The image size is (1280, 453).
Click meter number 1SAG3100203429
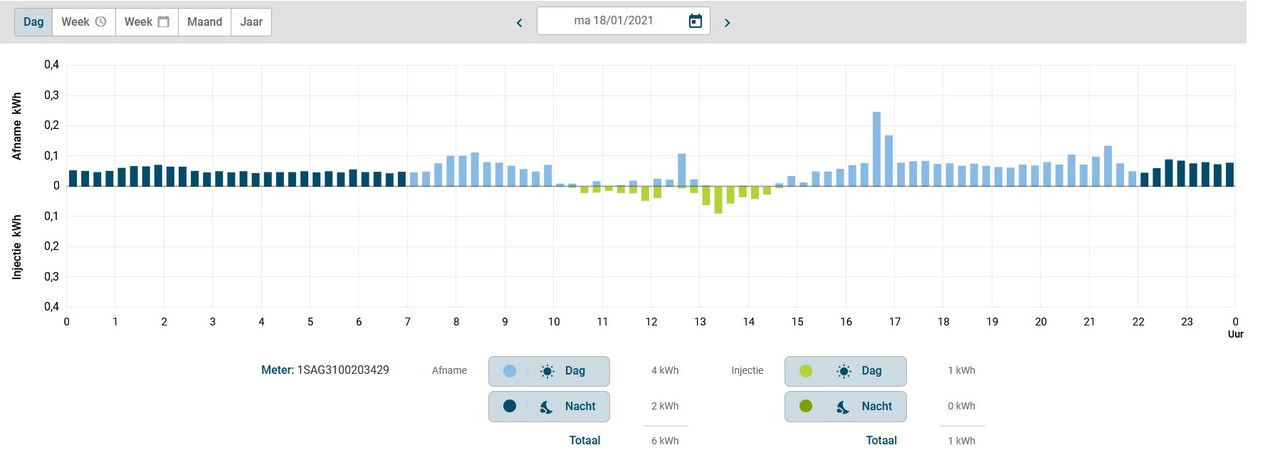pos(343,370)
